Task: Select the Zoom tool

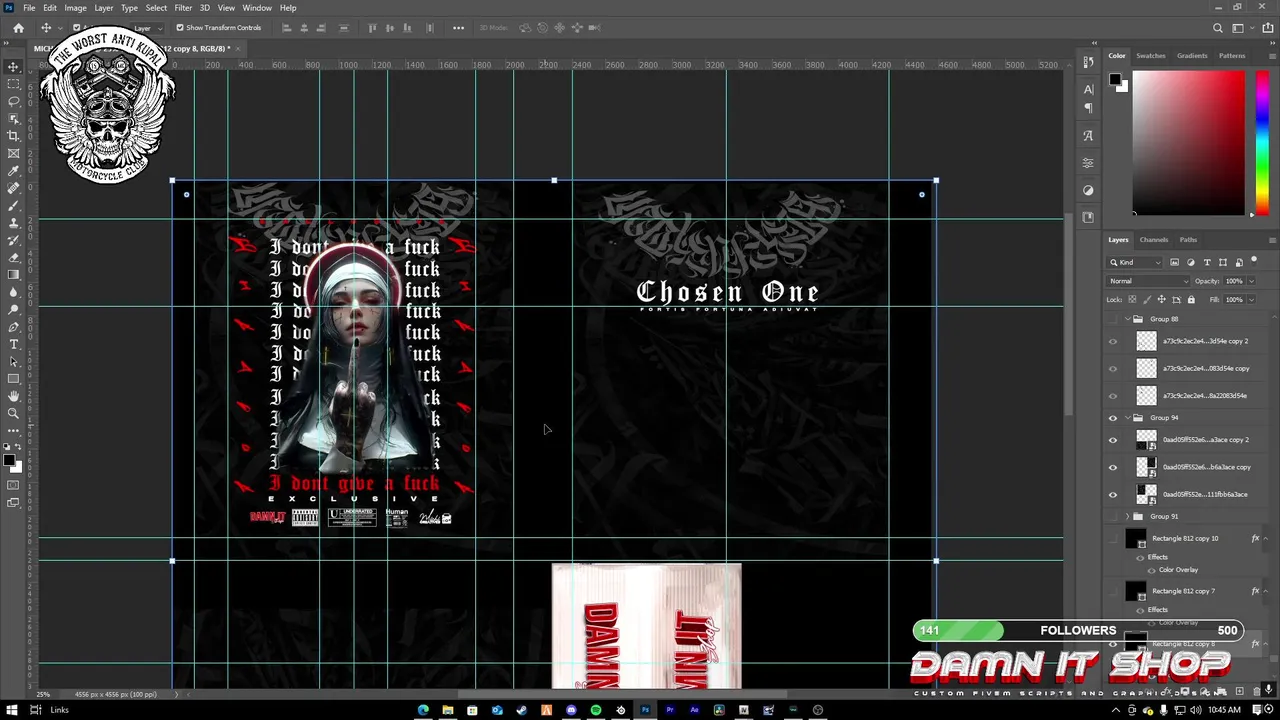Action: 13,413
